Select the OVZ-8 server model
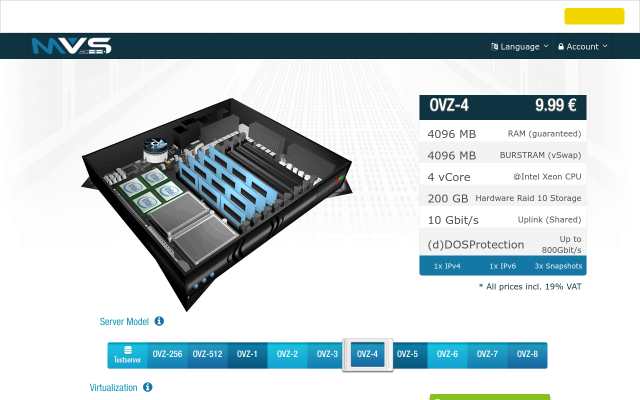 pos(527,355)
